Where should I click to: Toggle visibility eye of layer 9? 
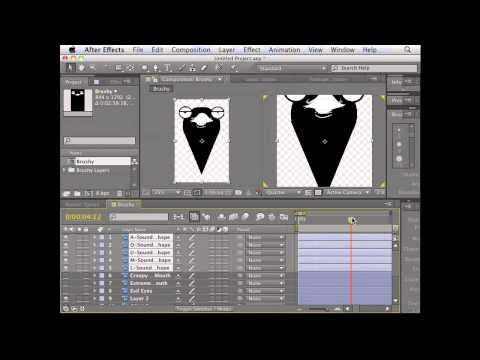(x=66, y=299)
